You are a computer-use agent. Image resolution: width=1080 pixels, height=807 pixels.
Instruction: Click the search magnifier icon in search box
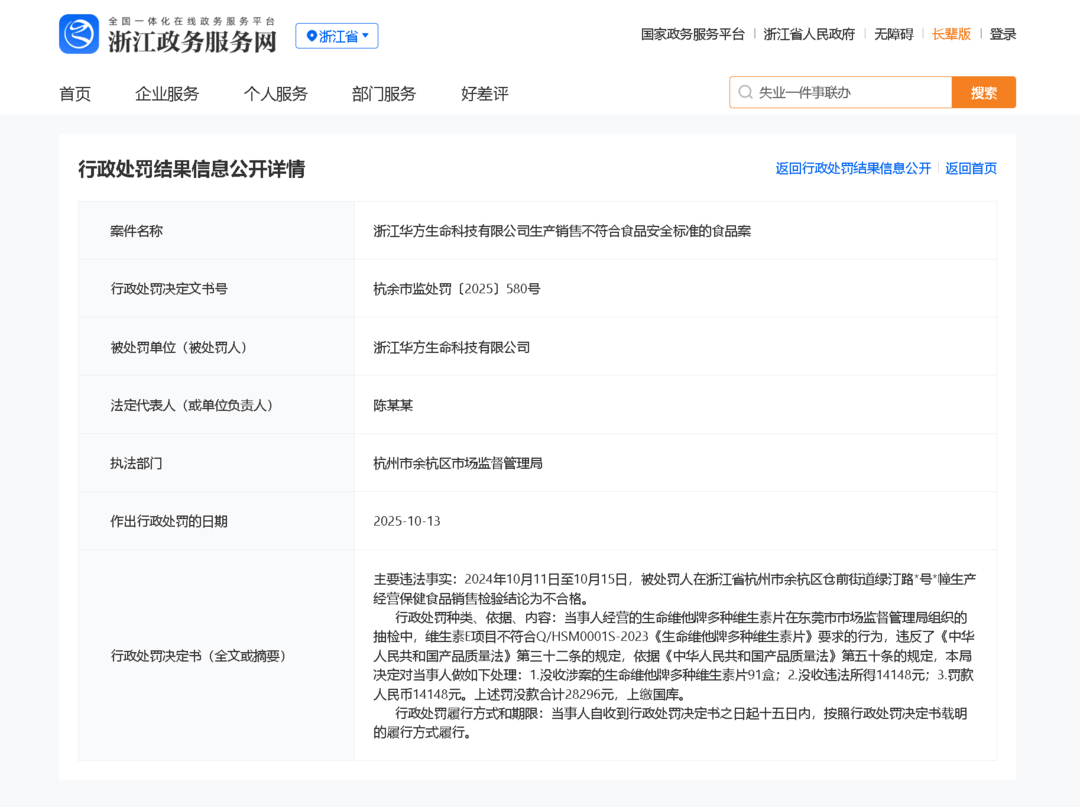click(x=745, y=93)
